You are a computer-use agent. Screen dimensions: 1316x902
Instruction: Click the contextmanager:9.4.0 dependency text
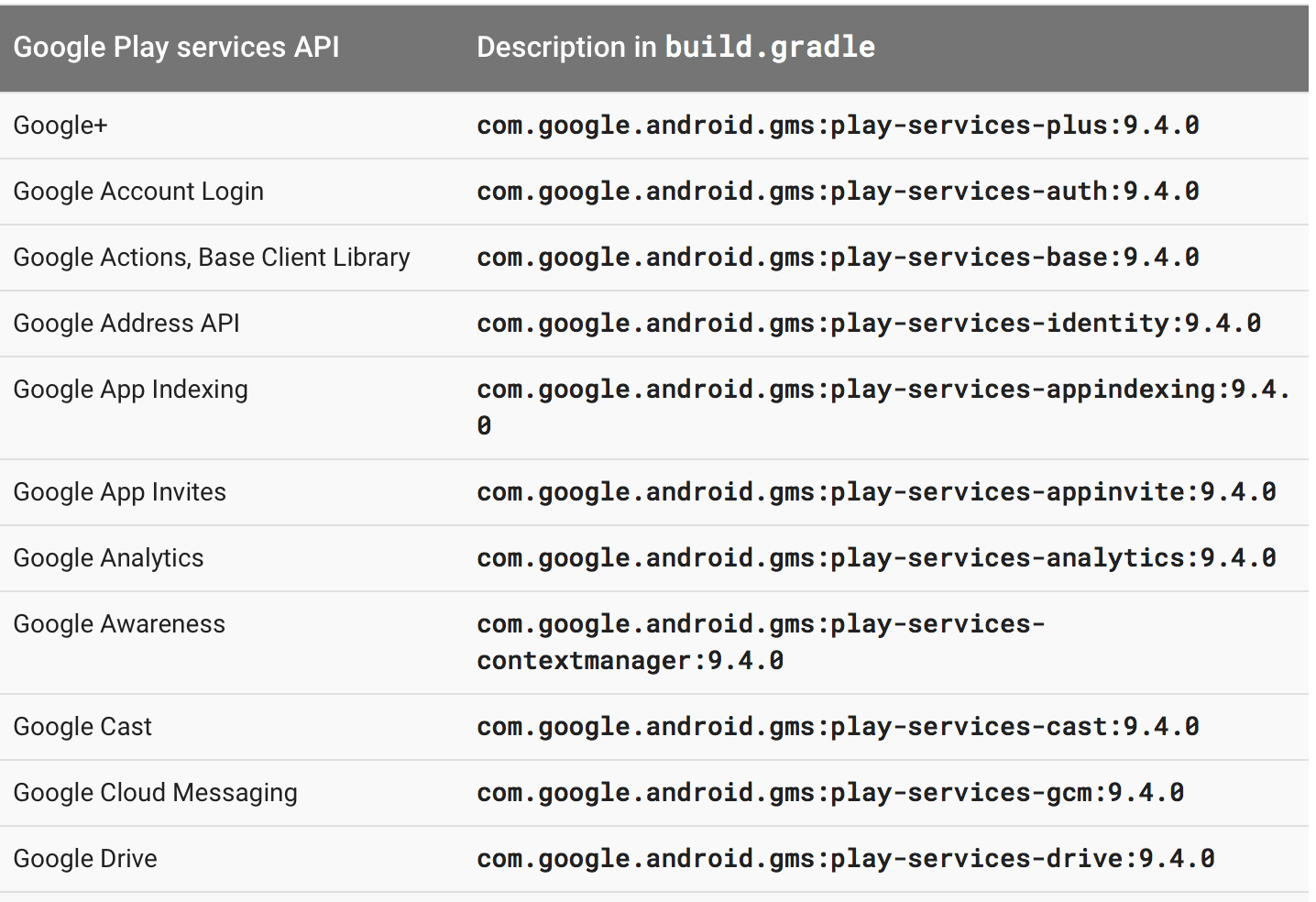pyautogui.click(x=630, y=661)
